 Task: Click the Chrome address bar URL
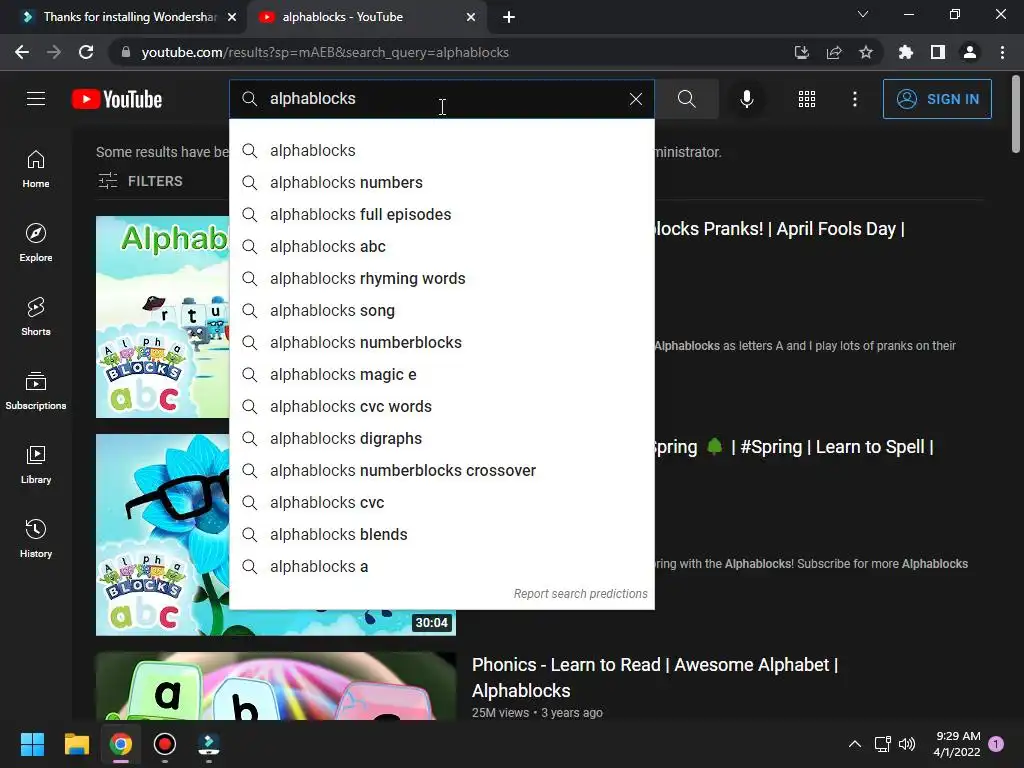point(325,52)
